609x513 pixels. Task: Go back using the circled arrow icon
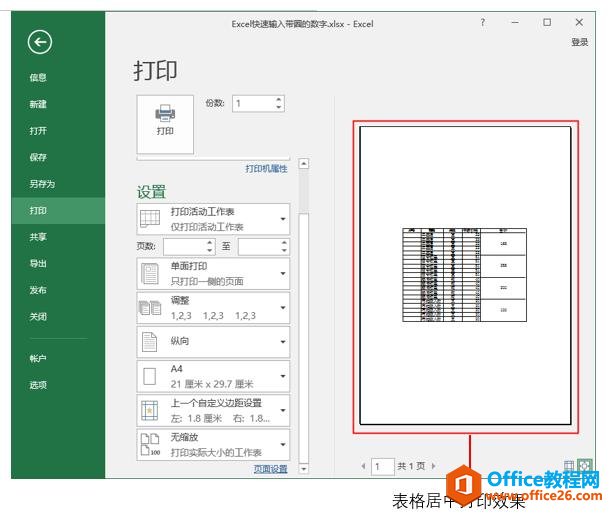coord(40,42)
